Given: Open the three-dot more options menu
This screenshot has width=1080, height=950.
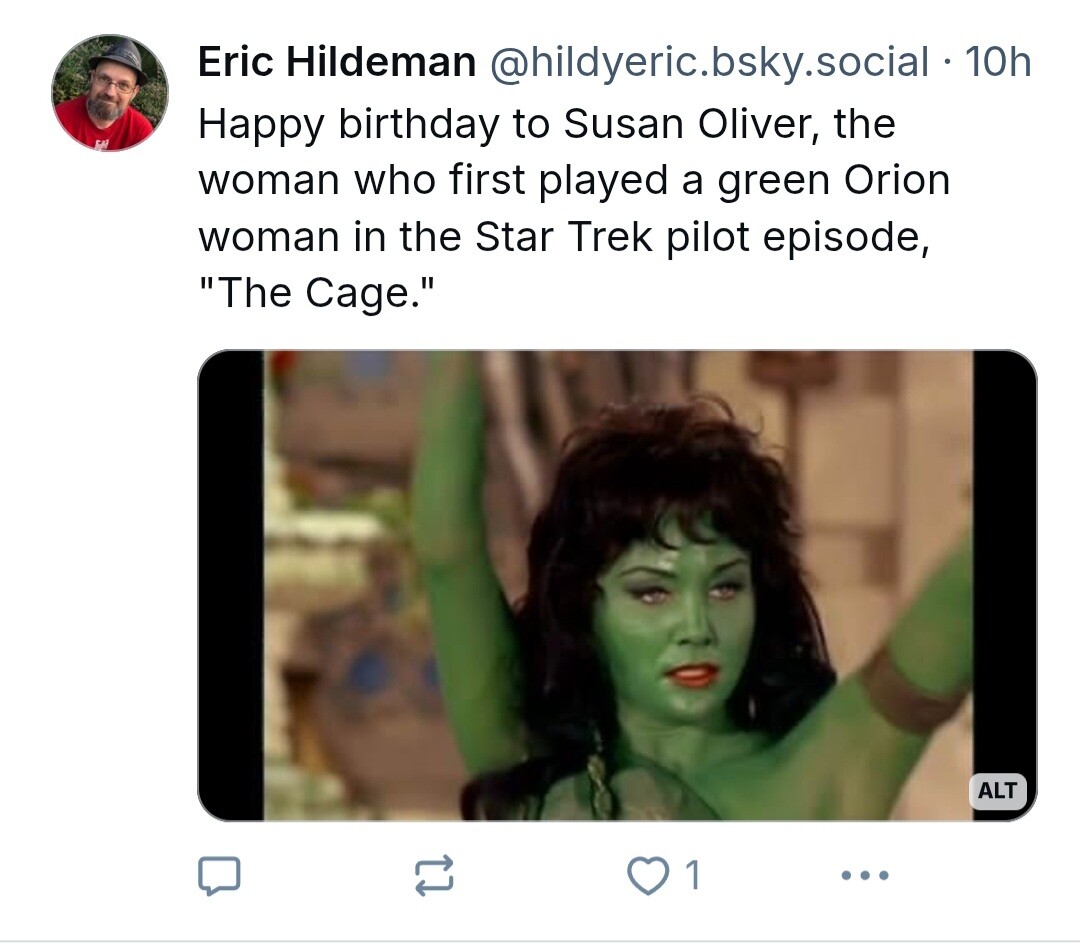Looking at the screenshot, I should tap(864, 875).
